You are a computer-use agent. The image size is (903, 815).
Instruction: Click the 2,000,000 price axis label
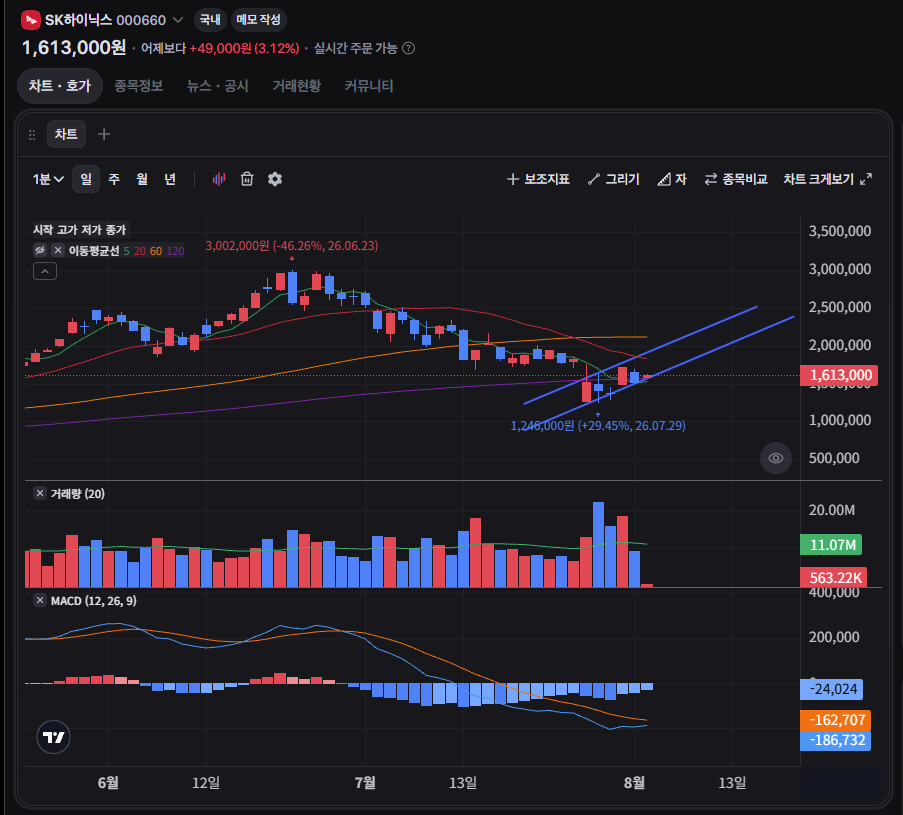pyautogui.click(x=840, y=345)
